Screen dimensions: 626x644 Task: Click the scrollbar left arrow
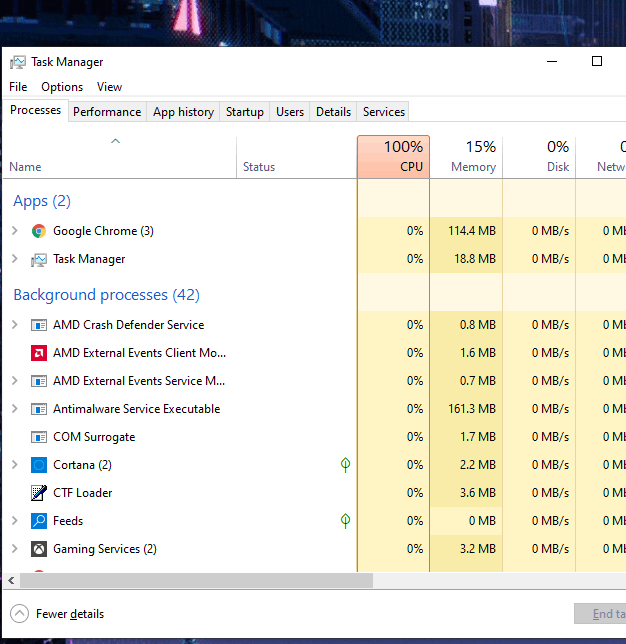[11, 580]
